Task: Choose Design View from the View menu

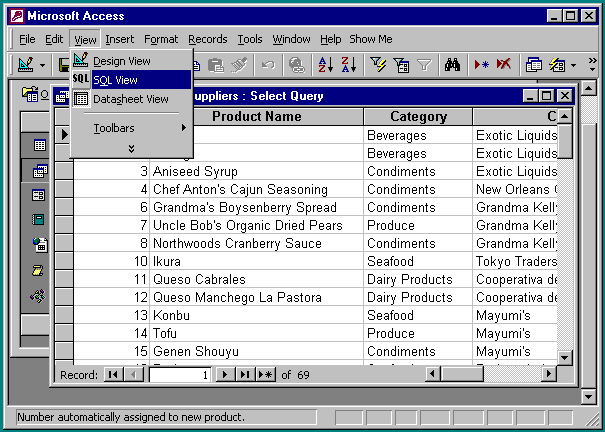Action: [x=131, y=61]
